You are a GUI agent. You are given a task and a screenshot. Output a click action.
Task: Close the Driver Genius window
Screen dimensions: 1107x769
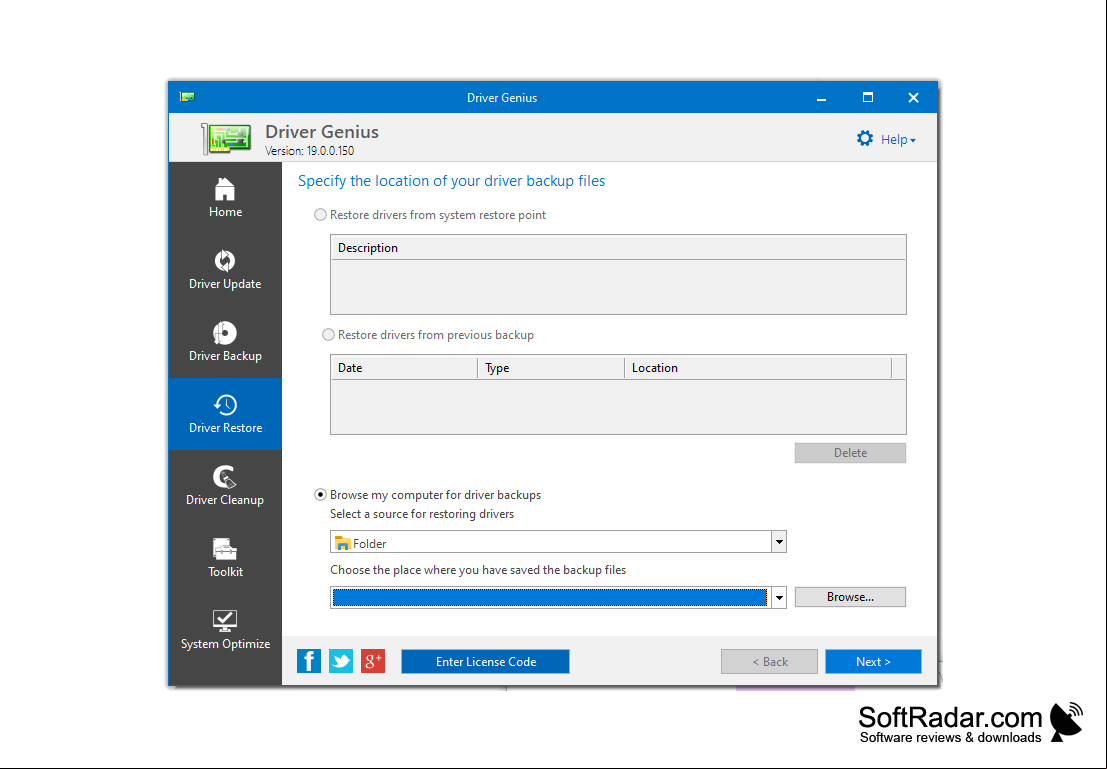click(x=914, y=97)
